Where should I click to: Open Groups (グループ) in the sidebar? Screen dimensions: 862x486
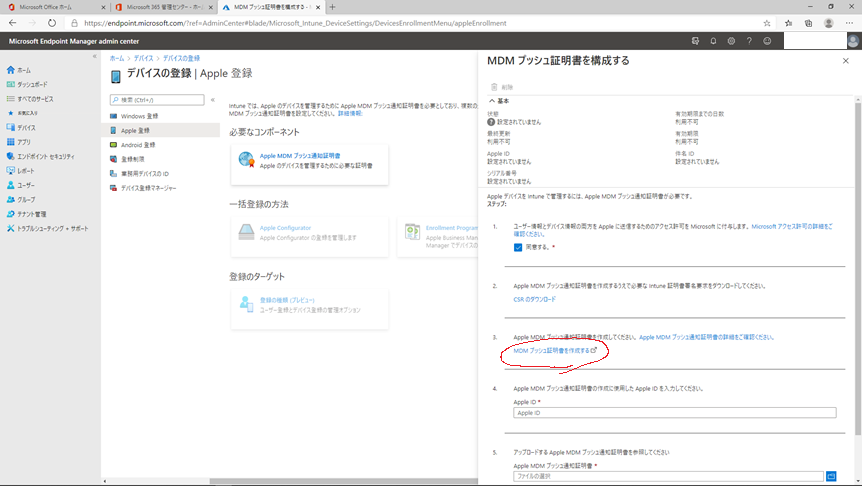(21, 200)
